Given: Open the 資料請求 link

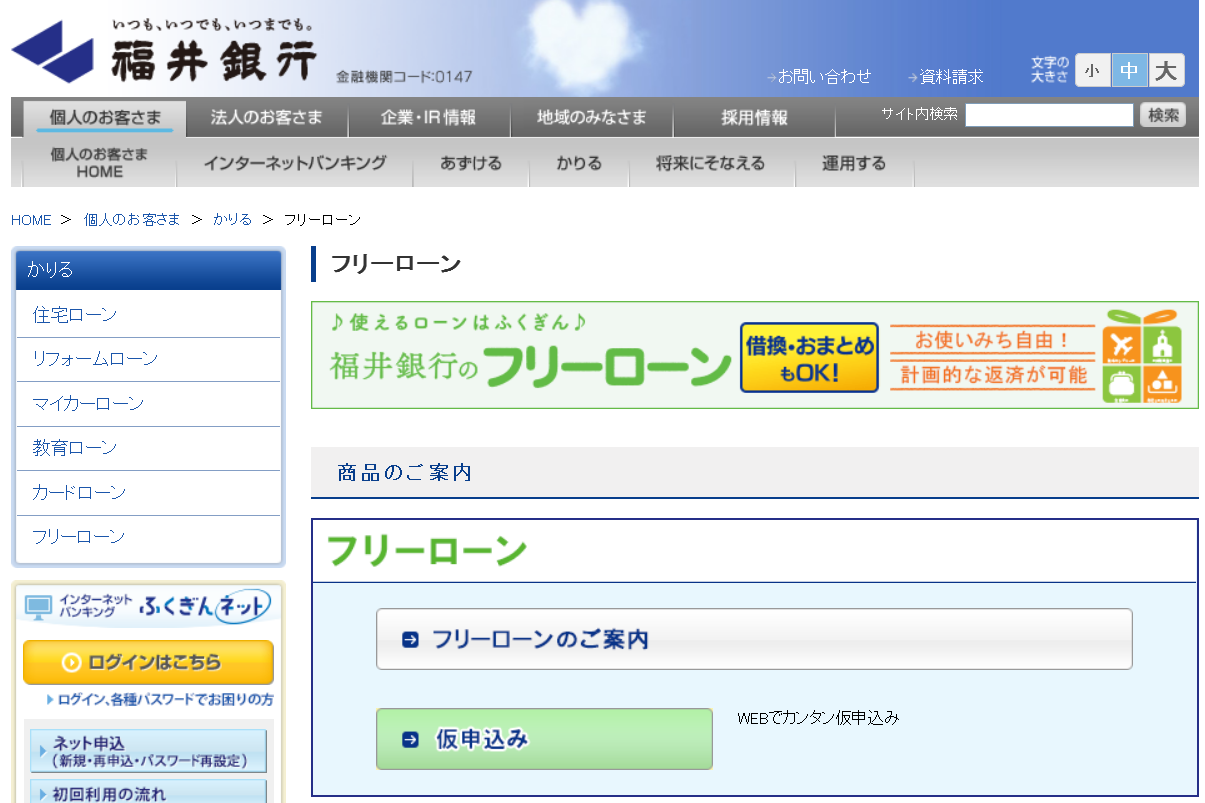Looking at the screenshot, I should click(945, 76).
